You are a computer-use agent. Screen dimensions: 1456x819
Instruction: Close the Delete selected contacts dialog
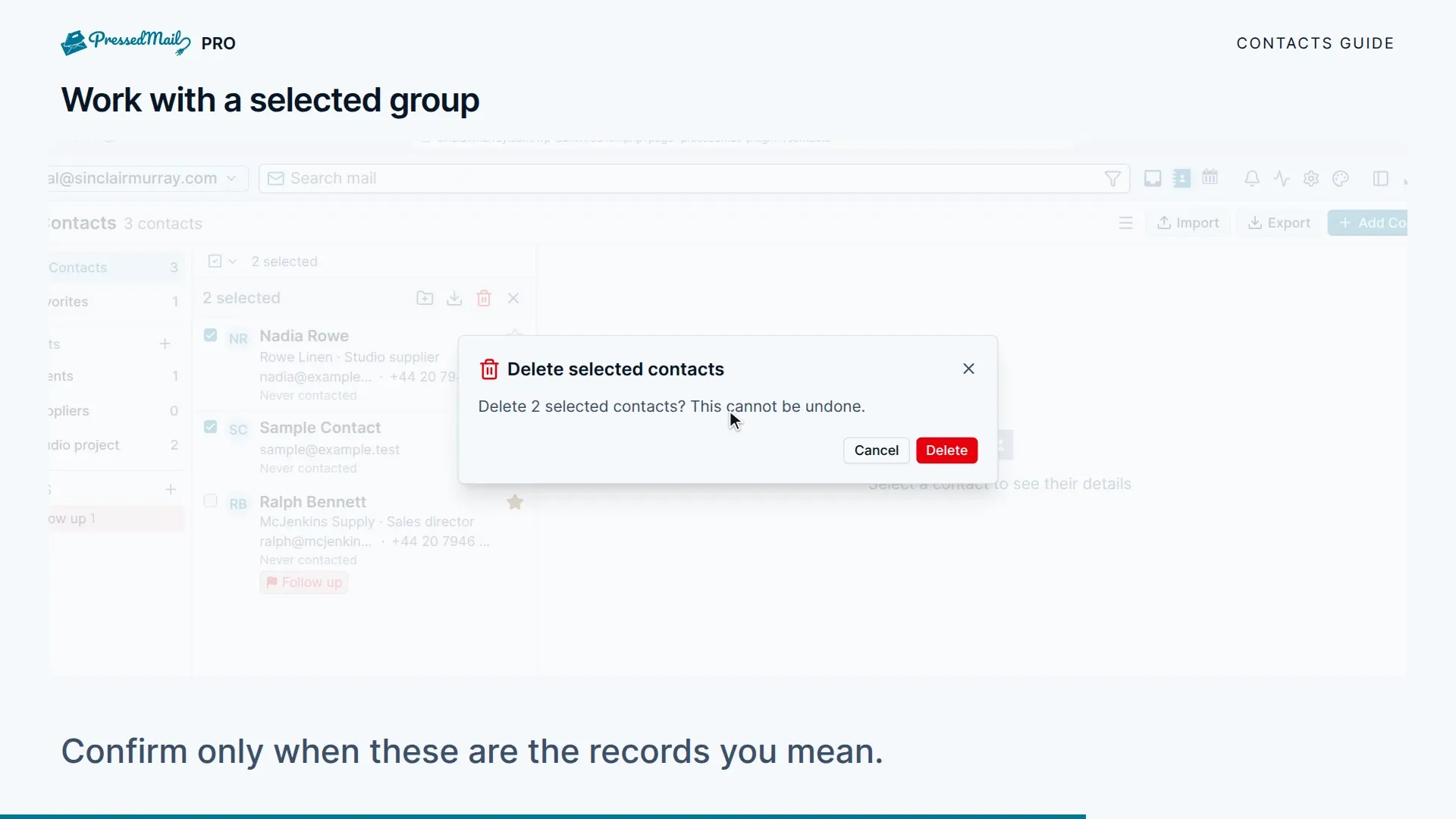pyautogui.click(x=968, y=369)
